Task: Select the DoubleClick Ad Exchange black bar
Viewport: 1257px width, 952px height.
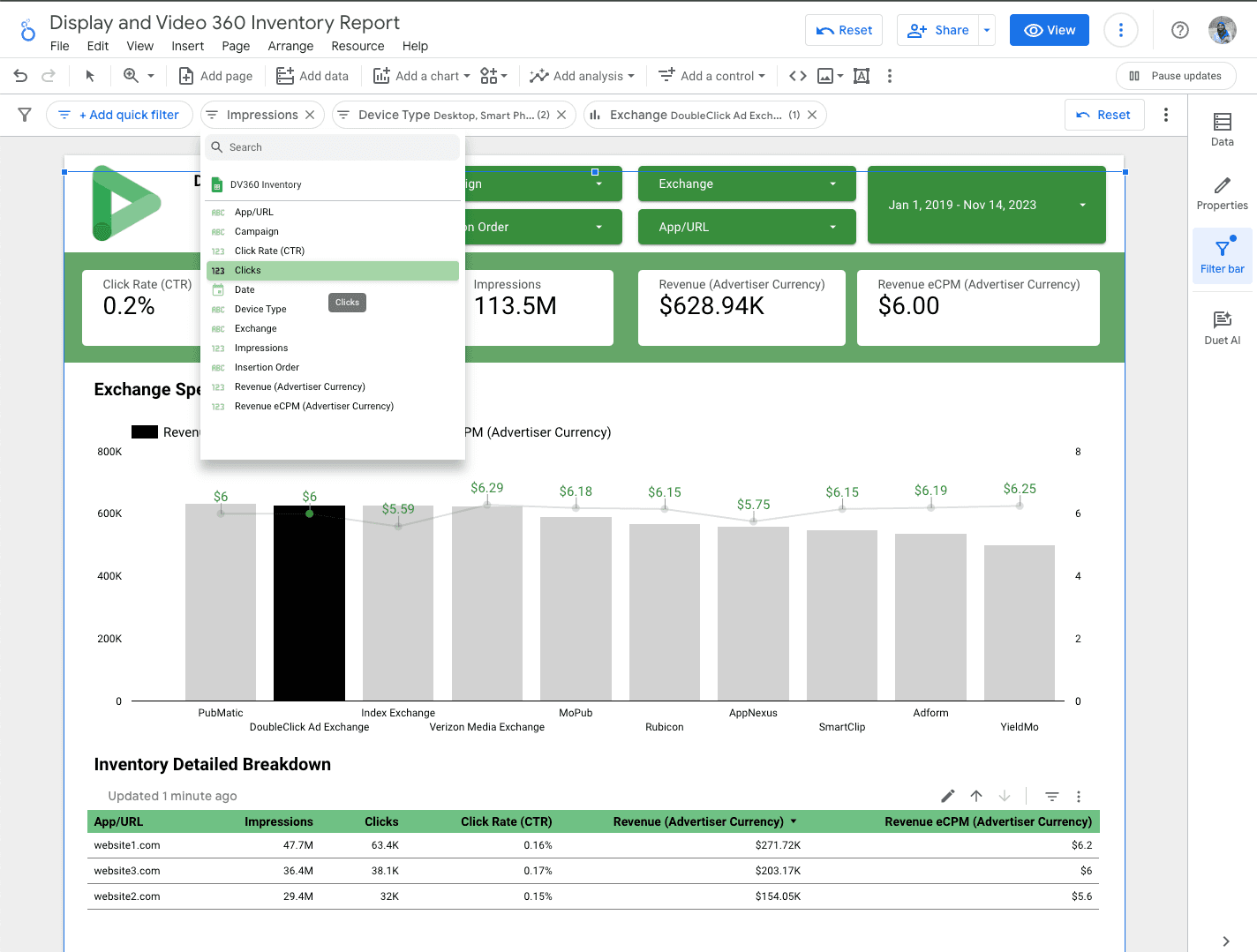Action: pyautogui.click(x=309, y=603)
